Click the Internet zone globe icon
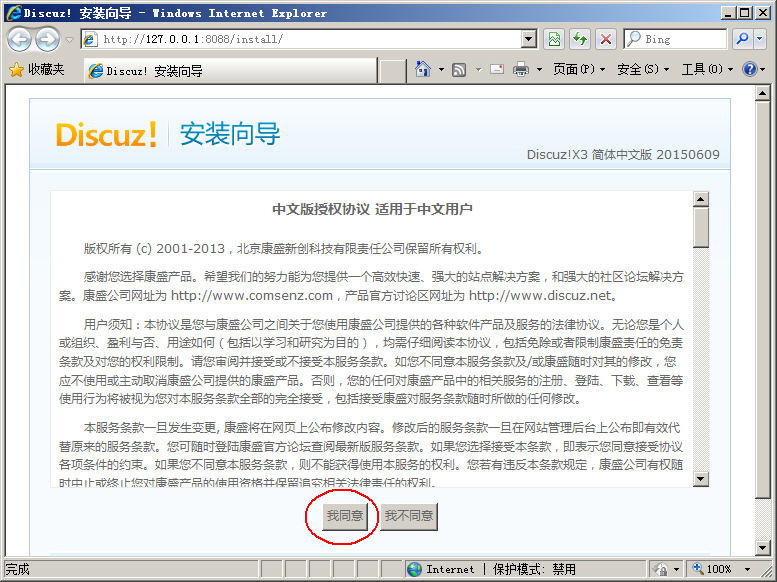Image resolution: width=777 pixels, height=582 pixels. pos(415,569)
